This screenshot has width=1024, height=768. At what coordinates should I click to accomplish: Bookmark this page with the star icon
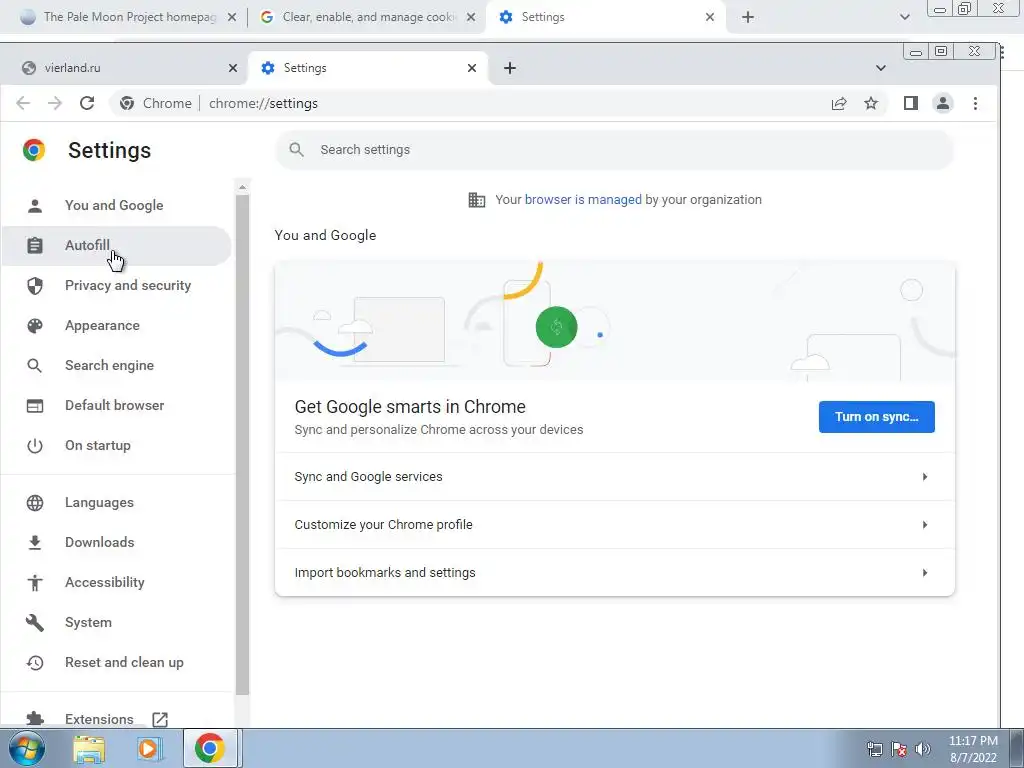[x=871, y=103]
